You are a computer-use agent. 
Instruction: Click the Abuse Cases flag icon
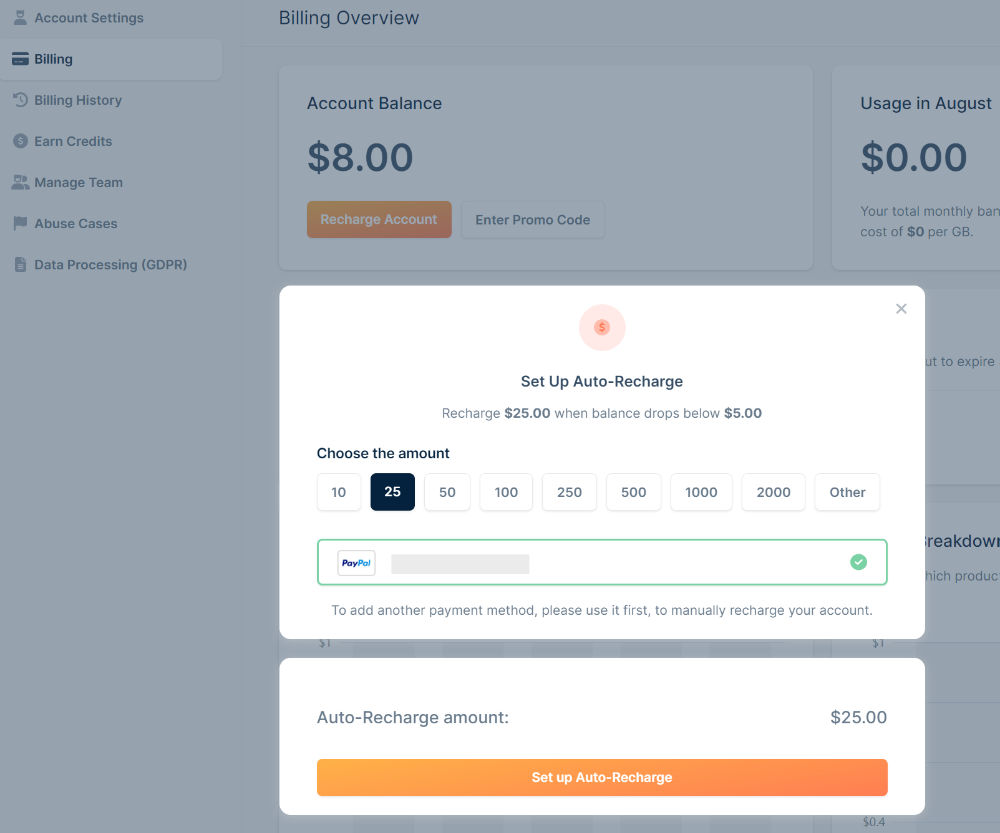(x=20, y=223)
